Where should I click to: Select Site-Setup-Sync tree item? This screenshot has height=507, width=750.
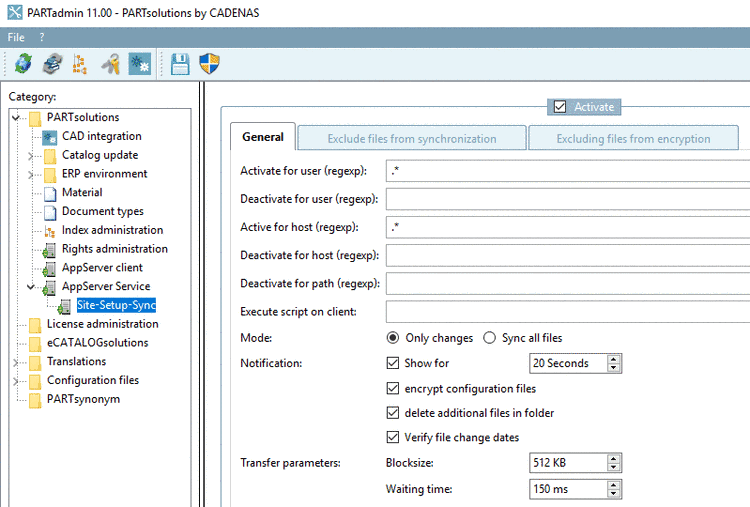(x=116, y=305)
